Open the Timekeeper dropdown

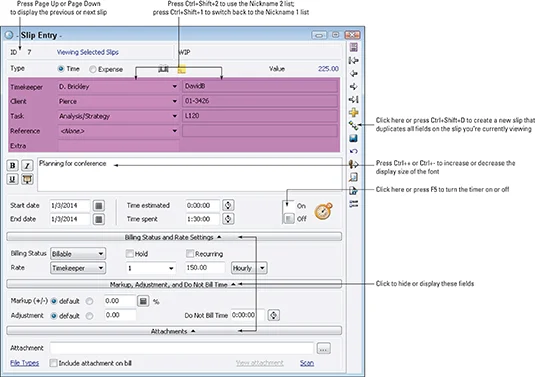pos(175,87)
